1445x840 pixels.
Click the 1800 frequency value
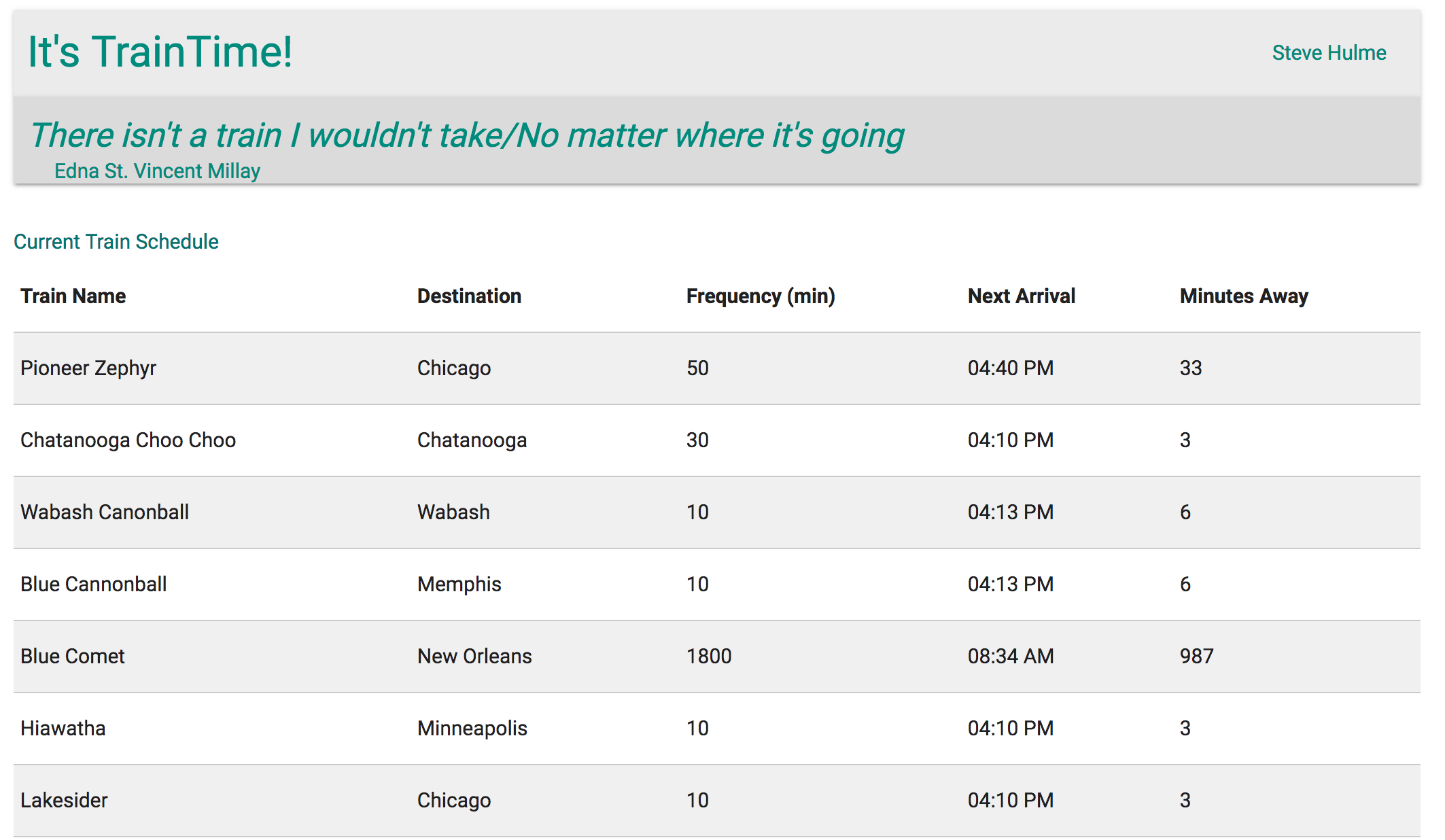[x=709, y=657]
